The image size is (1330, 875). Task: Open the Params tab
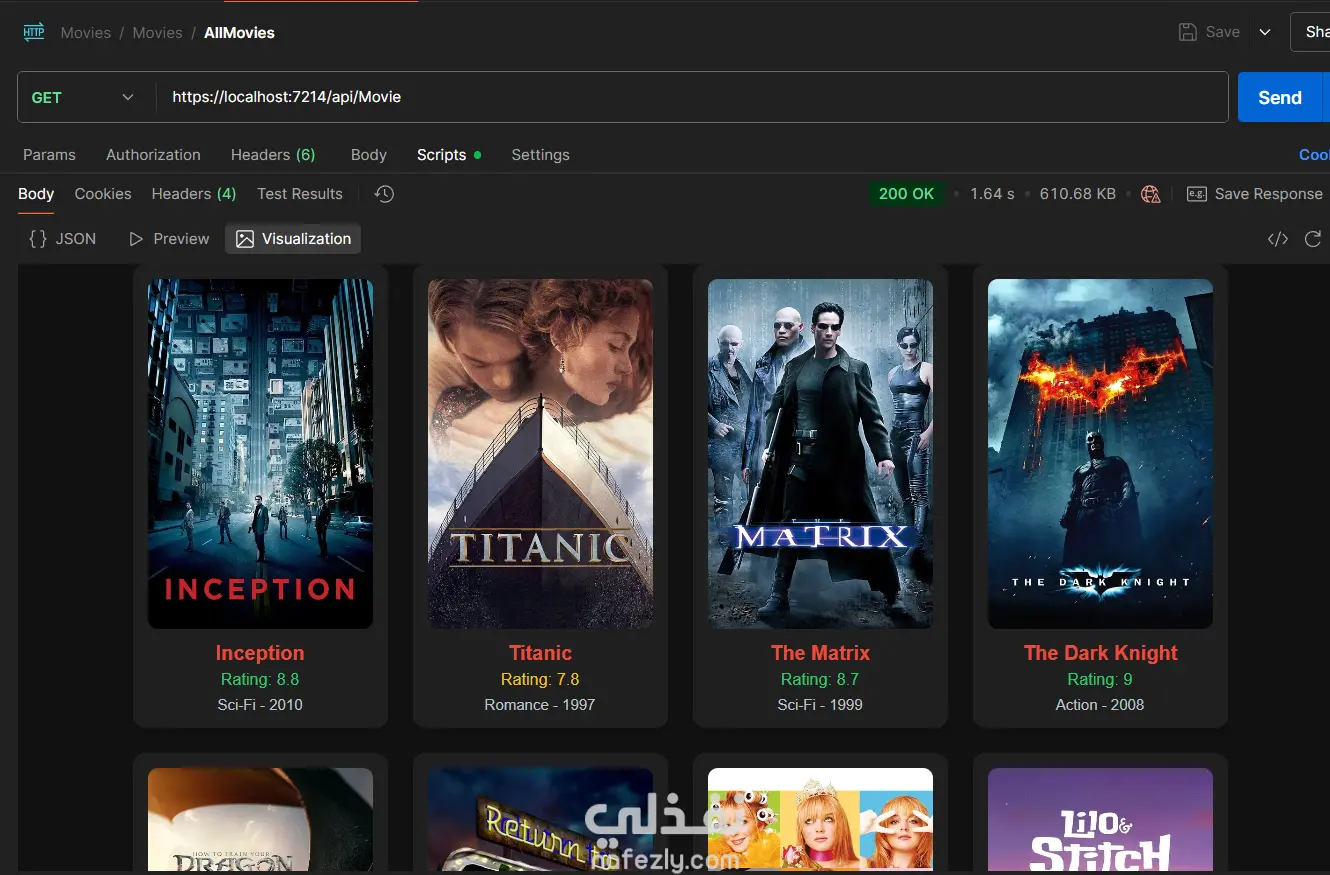[x=49, y=155]
